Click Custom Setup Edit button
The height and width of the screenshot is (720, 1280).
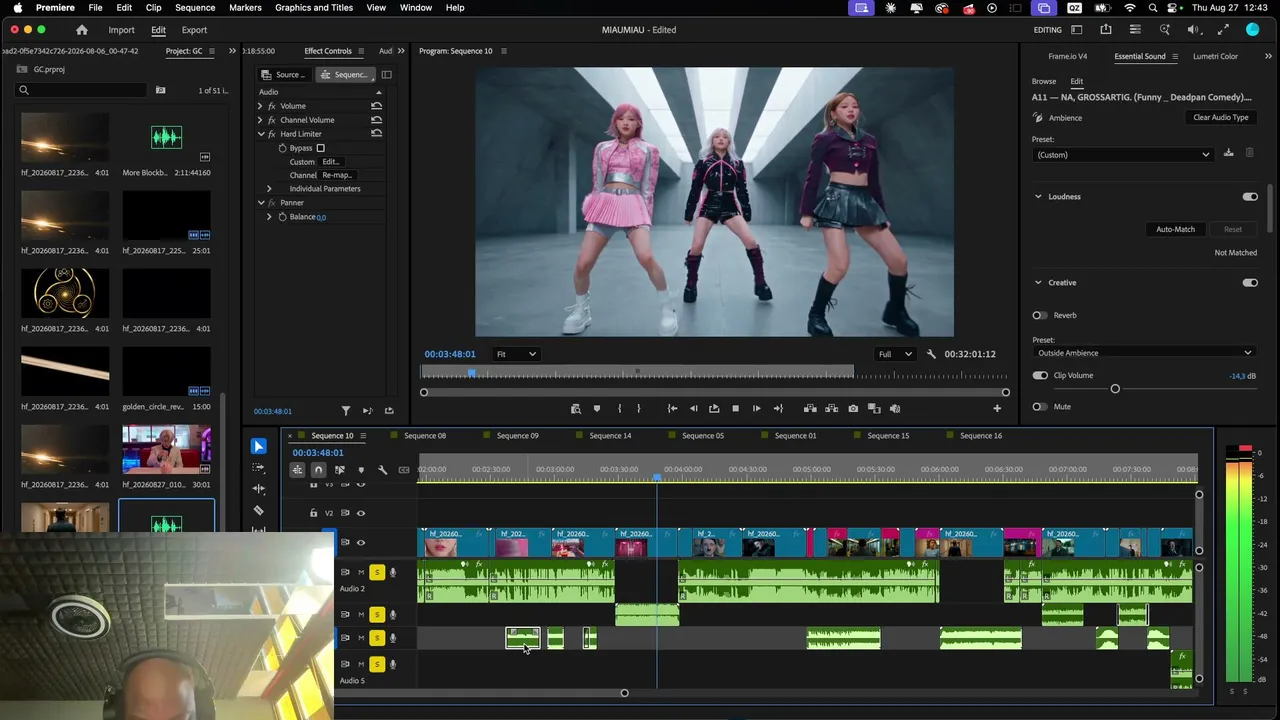[x=331, y=162]
